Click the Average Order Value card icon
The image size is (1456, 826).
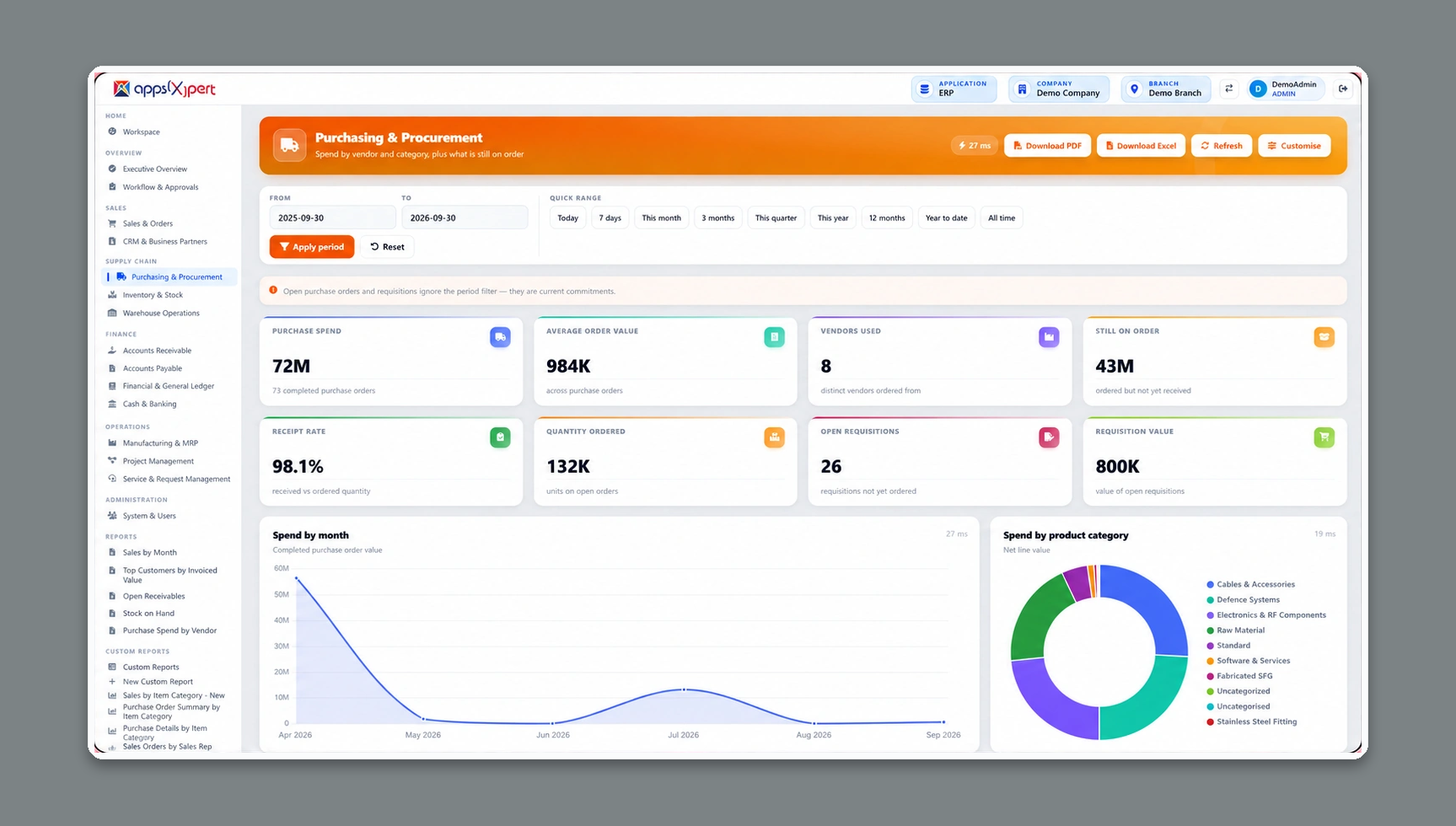774,337
